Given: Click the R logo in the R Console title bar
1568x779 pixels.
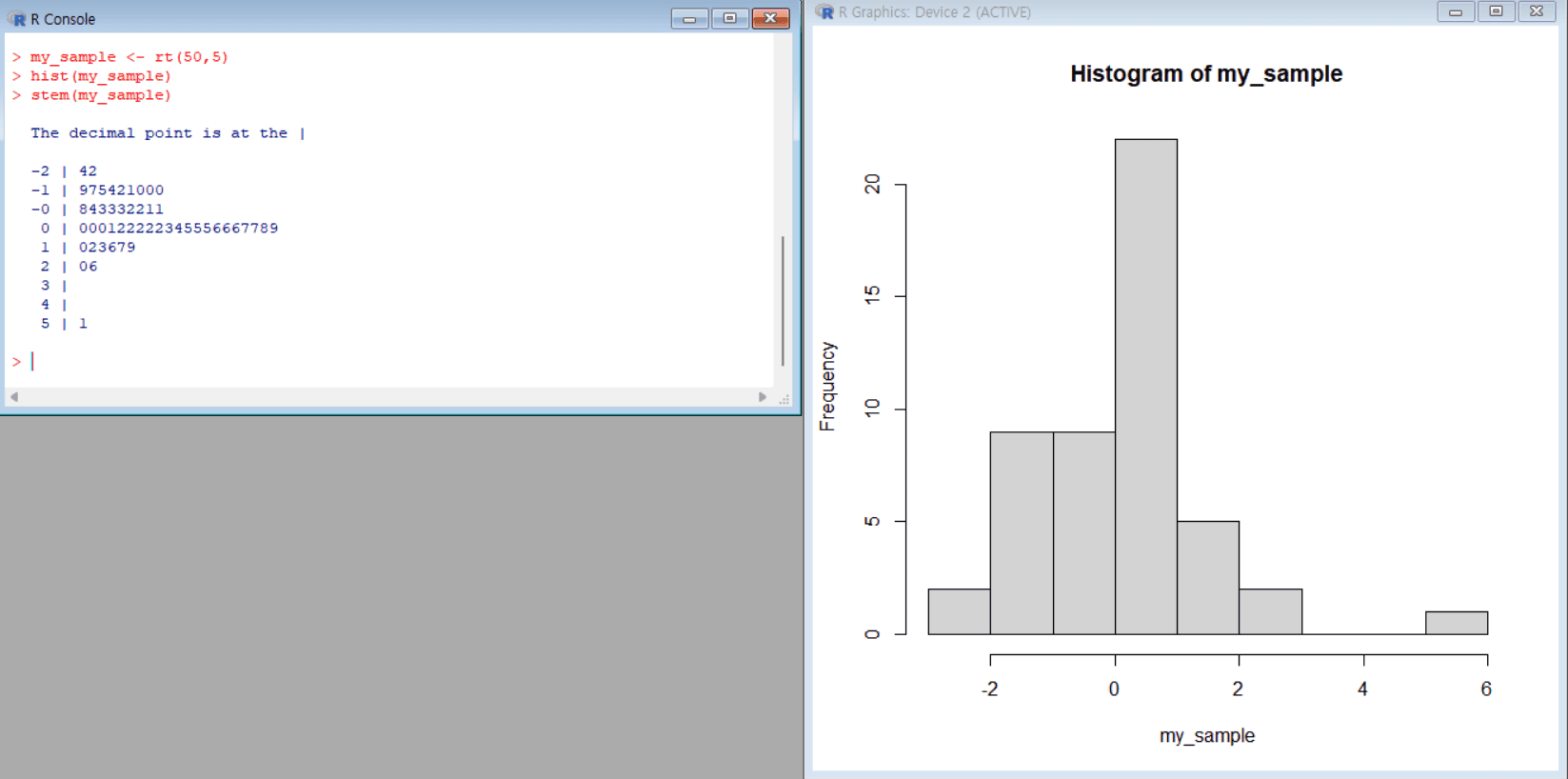Looking at the screenshot, I should (17, 19).
